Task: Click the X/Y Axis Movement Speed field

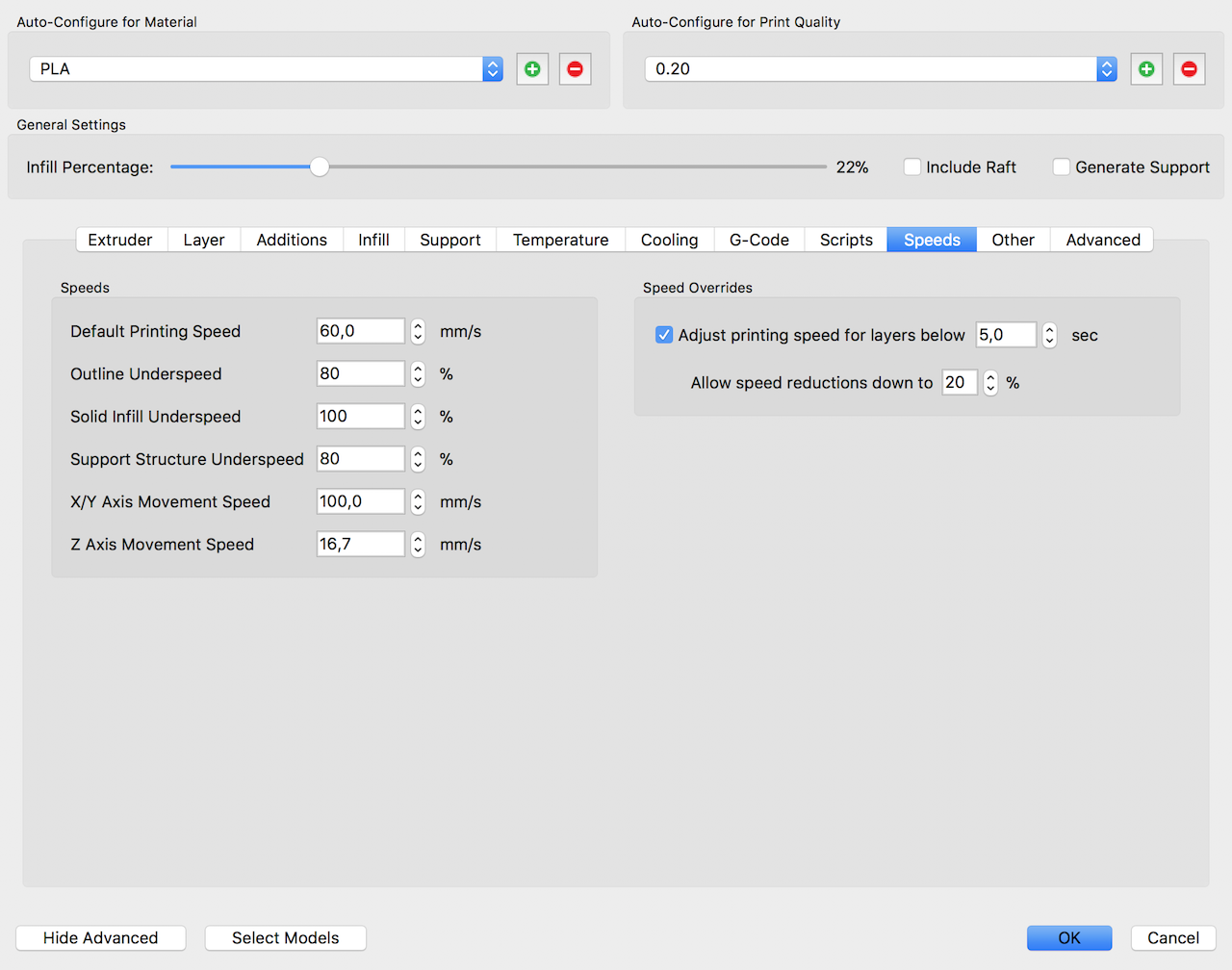Action: click(x=360, y=502)
